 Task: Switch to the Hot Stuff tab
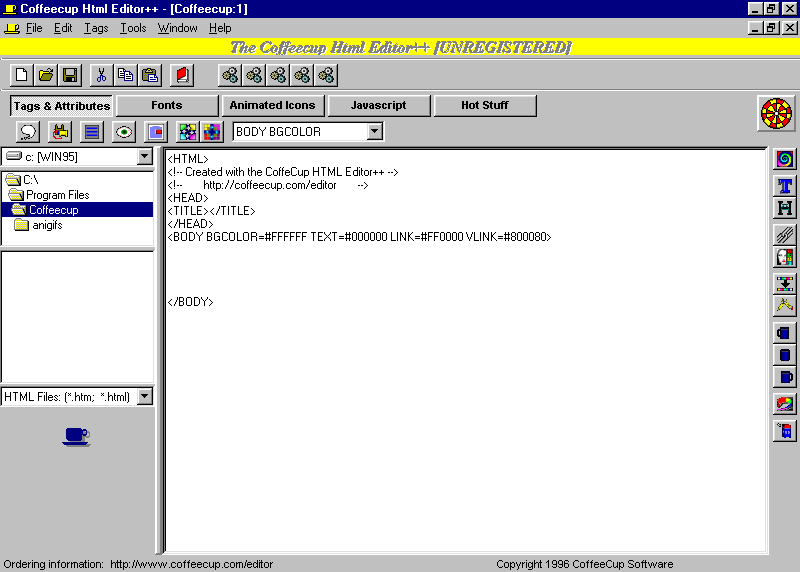click(485, 106)
